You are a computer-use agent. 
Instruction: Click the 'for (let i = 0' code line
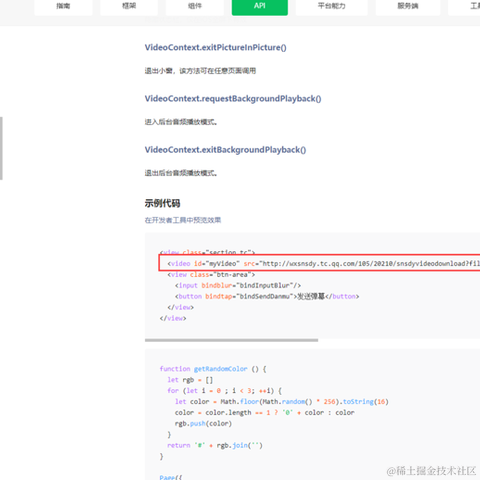225,391
